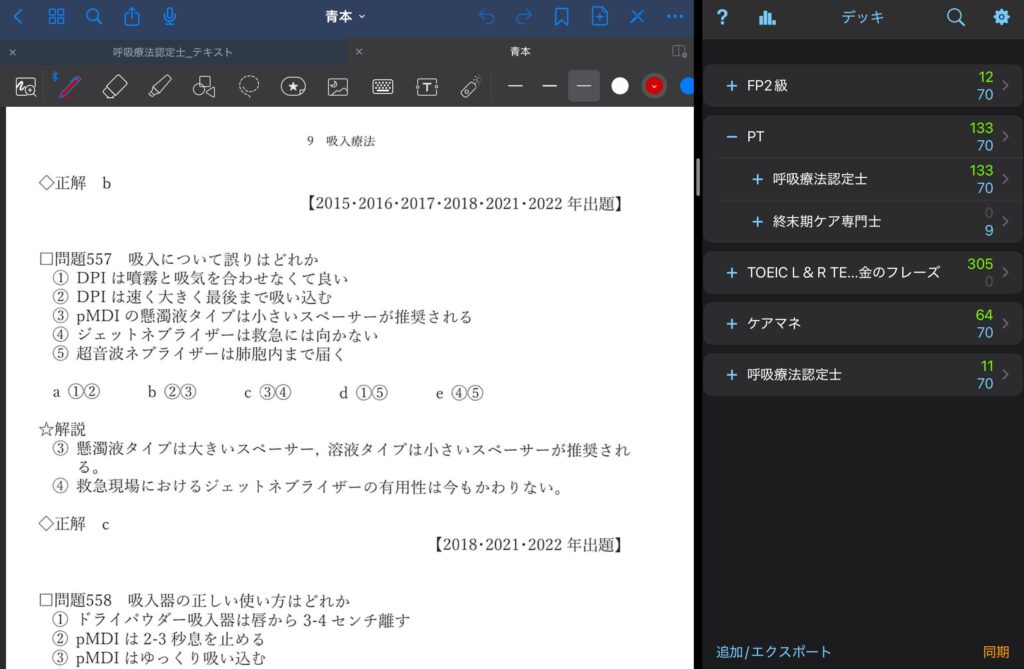Select the thickest highlighted stroke width

584,87
